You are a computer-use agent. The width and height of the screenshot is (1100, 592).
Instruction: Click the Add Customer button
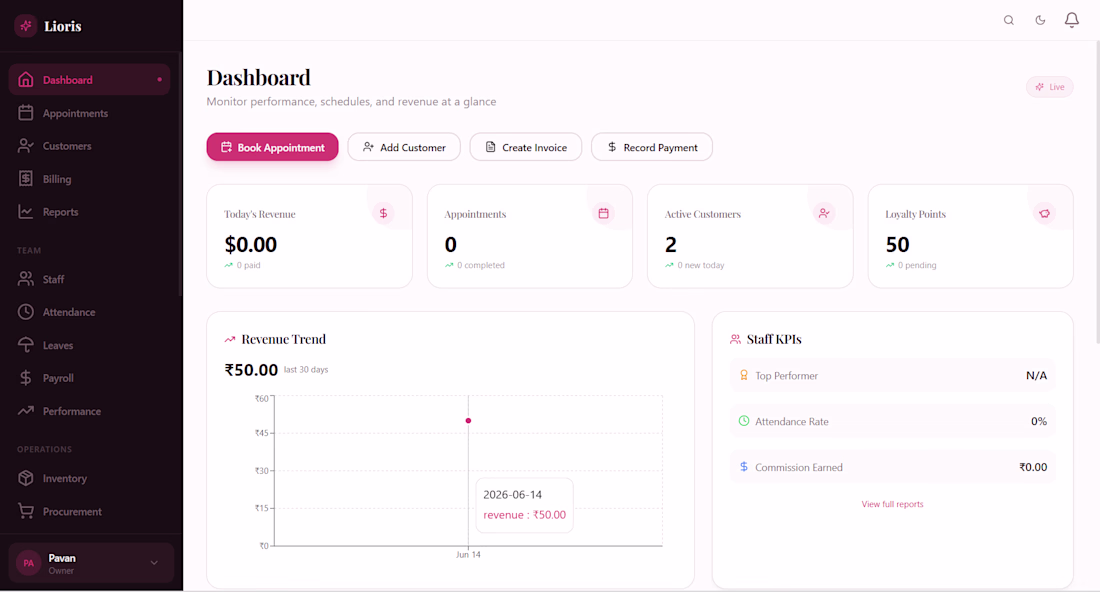coord(404,147)
